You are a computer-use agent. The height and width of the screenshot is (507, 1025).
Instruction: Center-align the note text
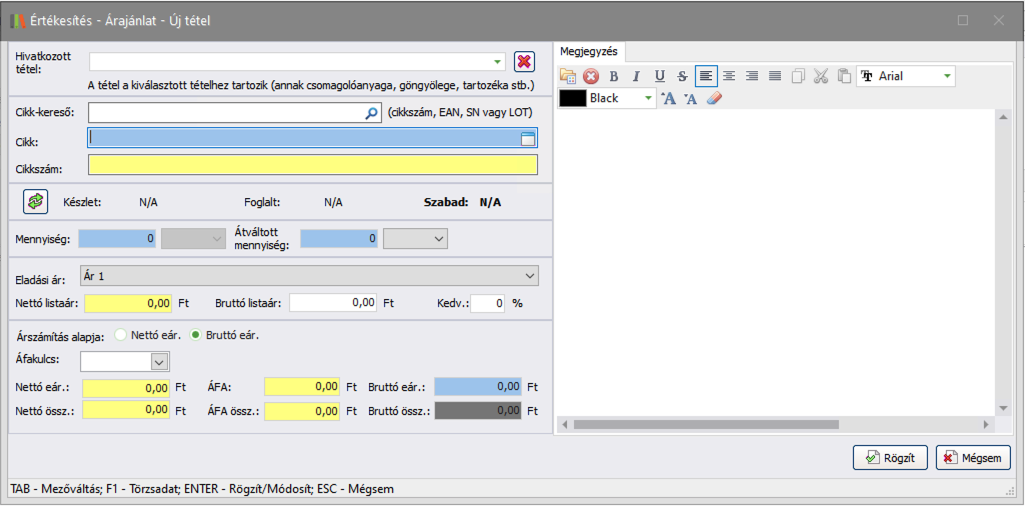tap(729, 76)
